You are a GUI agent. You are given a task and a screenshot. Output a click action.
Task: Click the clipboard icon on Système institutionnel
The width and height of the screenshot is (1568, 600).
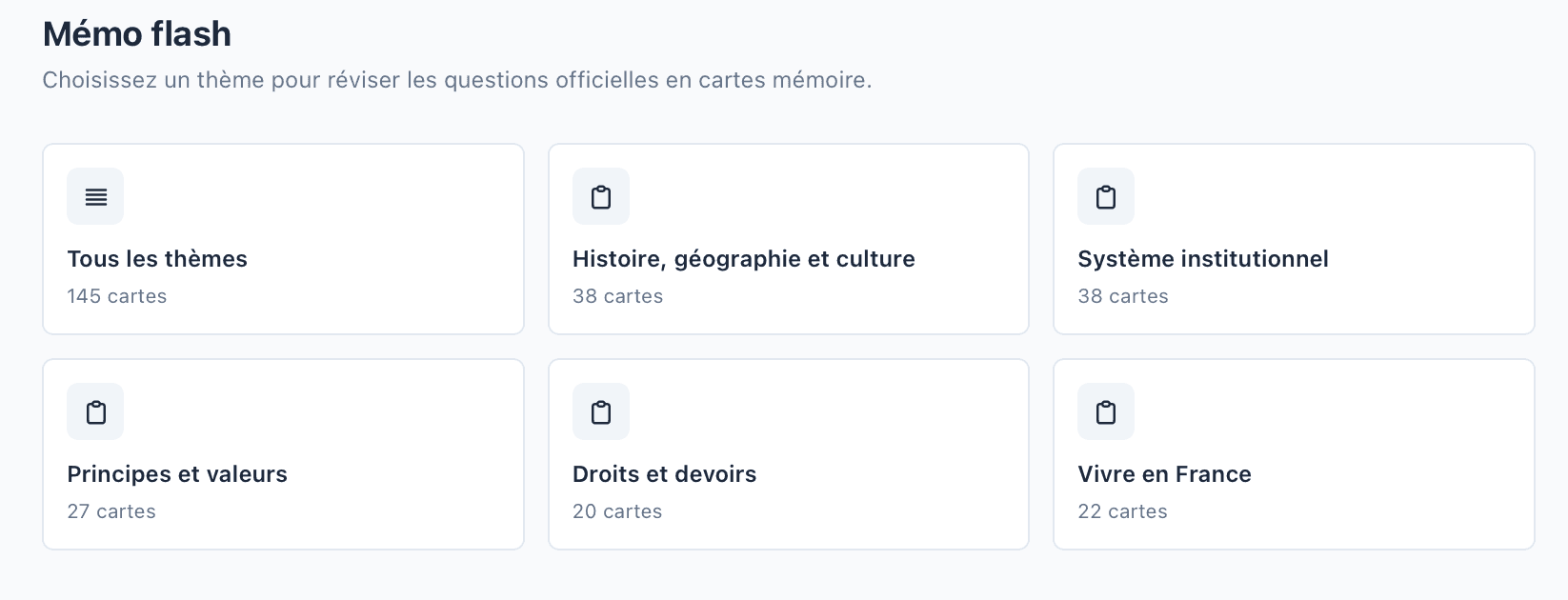(x=1105, y=196)
